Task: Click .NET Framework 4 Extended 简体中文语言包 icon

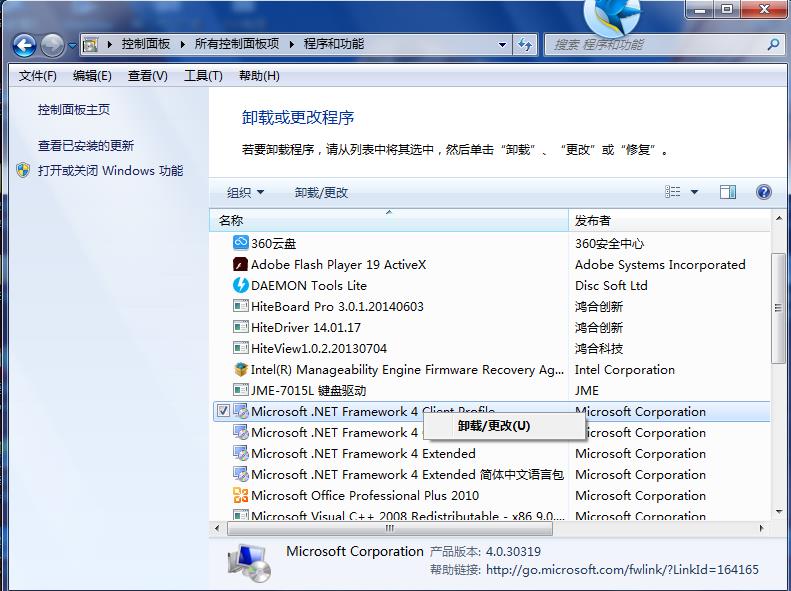Action: [x=241, y=474]
